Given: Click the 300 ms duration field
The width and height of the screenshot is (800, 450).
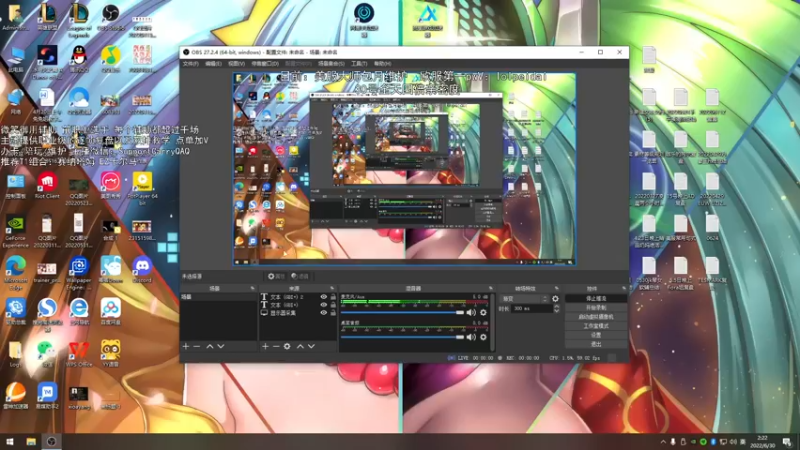Looking at the screenshot, I should pos(531,309).
